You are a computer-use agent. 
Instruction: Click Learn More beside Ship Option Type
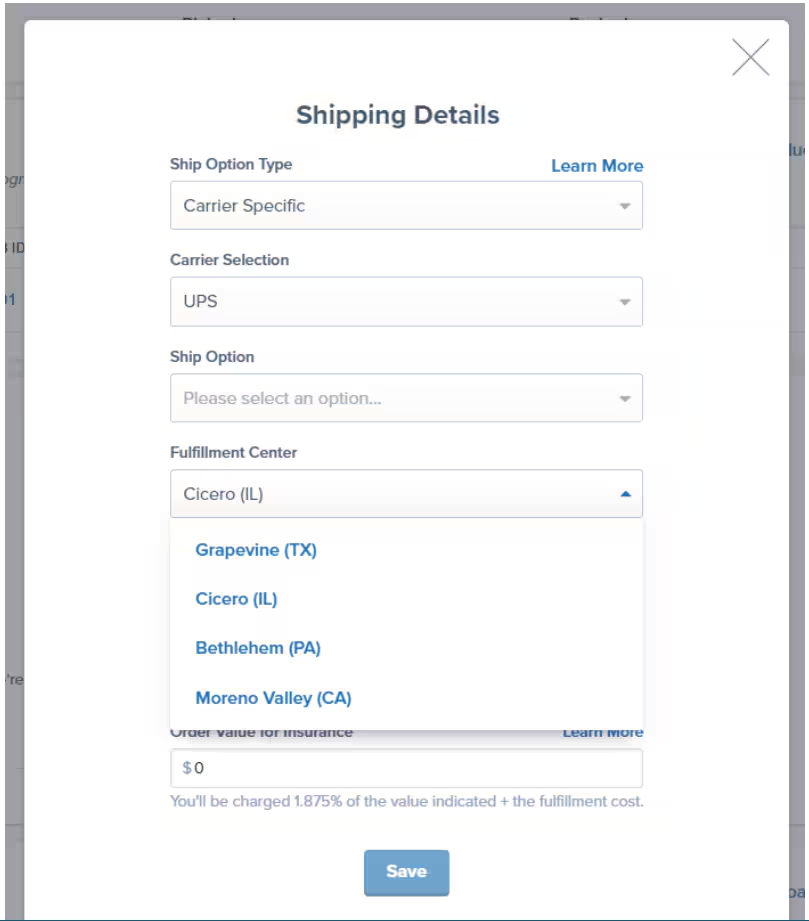tap(597, 166)
